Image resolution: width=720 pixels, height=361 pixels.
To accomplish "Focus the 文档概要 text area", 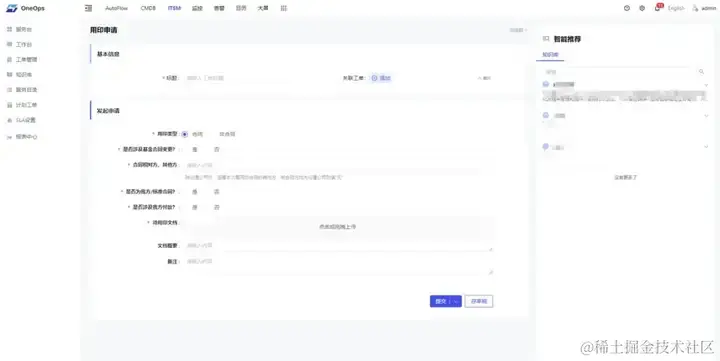I will 338,246.
